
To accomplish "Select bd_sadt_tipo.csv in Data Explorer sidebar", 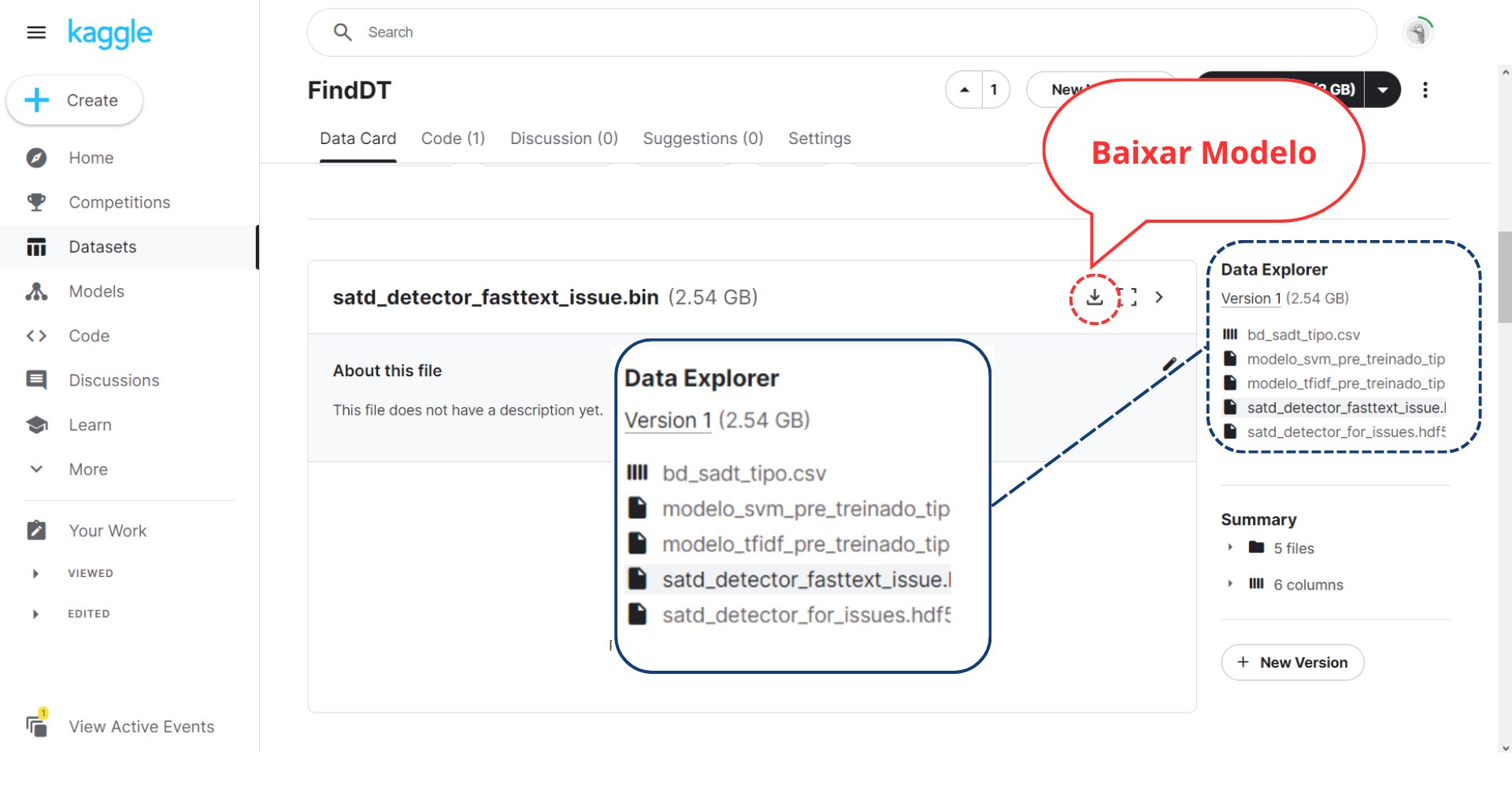I will click(1303, 335).
